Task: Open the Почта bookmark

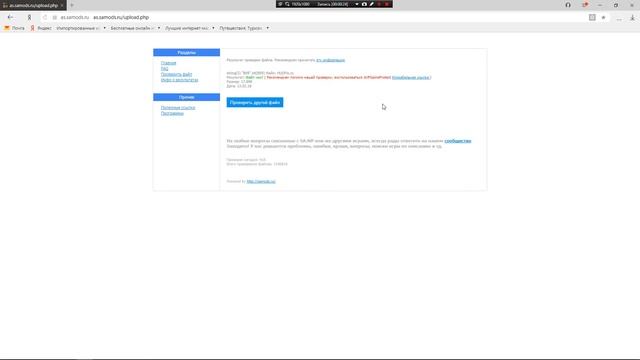Action: tap(14, 28)
